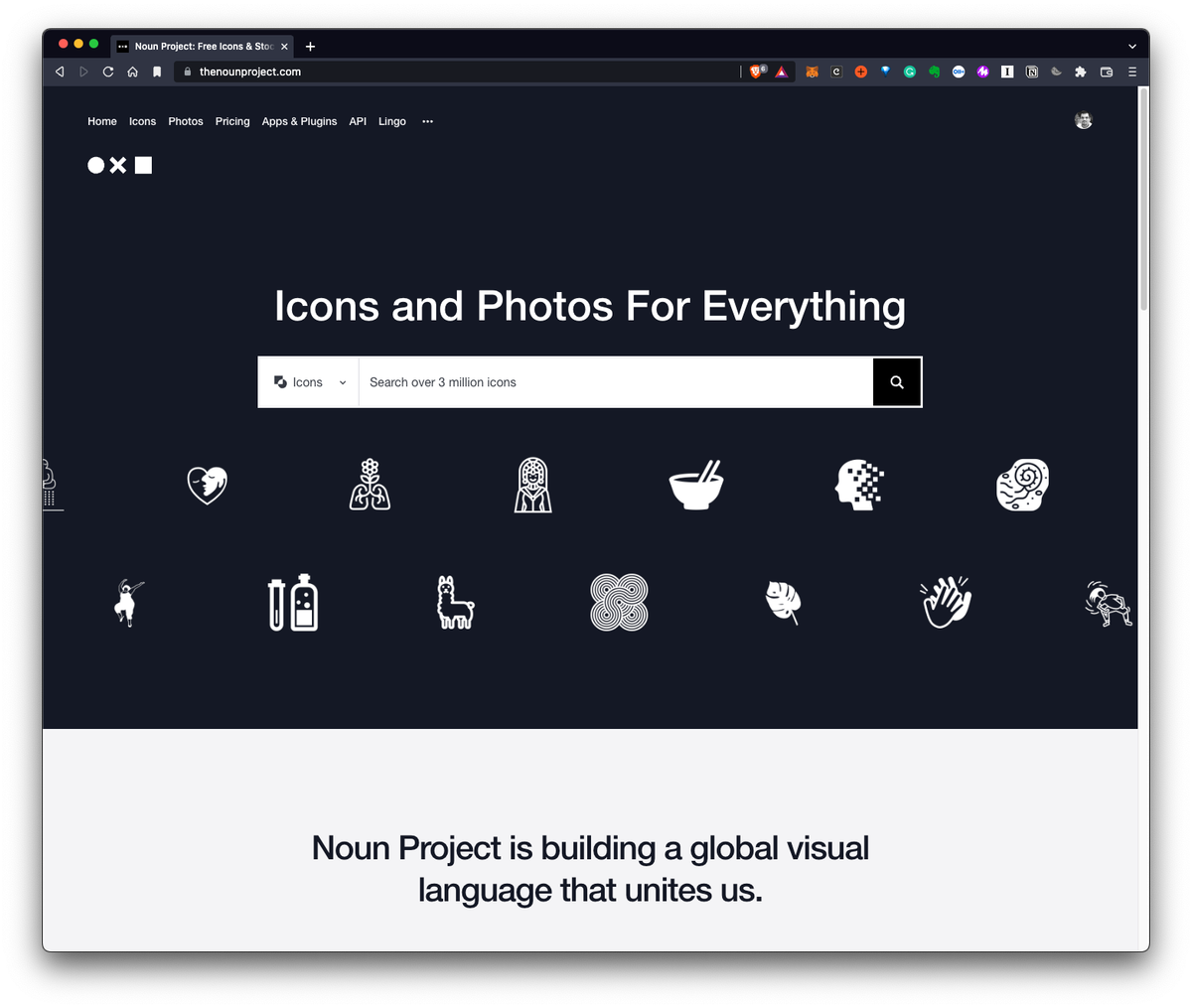
Task: Select the noodle bowl with chopsticks icon
Action: pyautogui.click(x=696, y=485)
